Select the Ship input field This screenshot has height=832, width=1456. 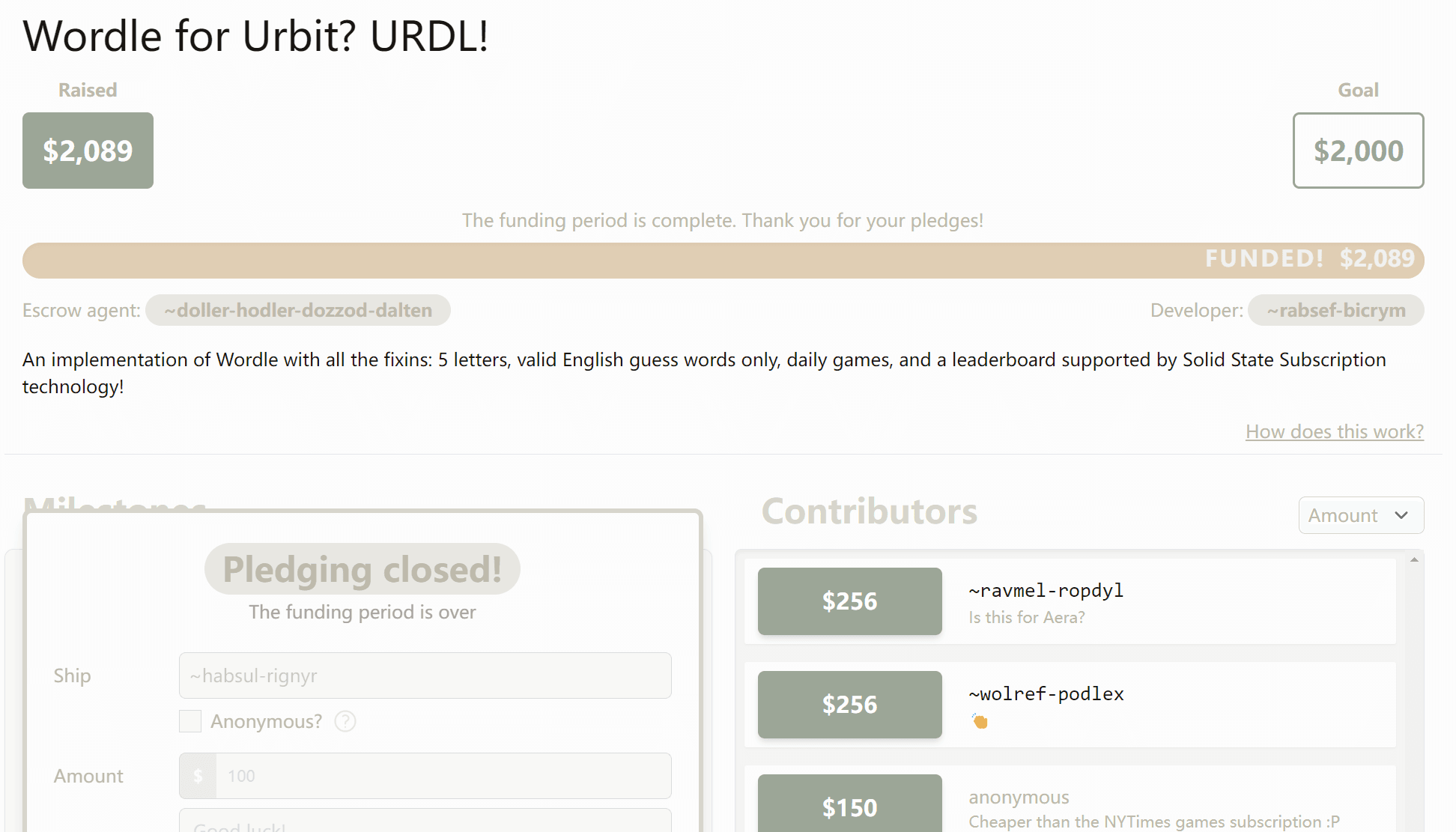click(424, 675)
